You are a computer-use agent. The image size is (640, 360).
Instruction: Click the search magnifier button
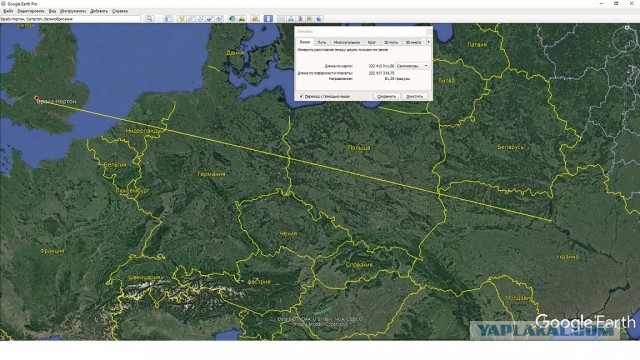point(149,18)
